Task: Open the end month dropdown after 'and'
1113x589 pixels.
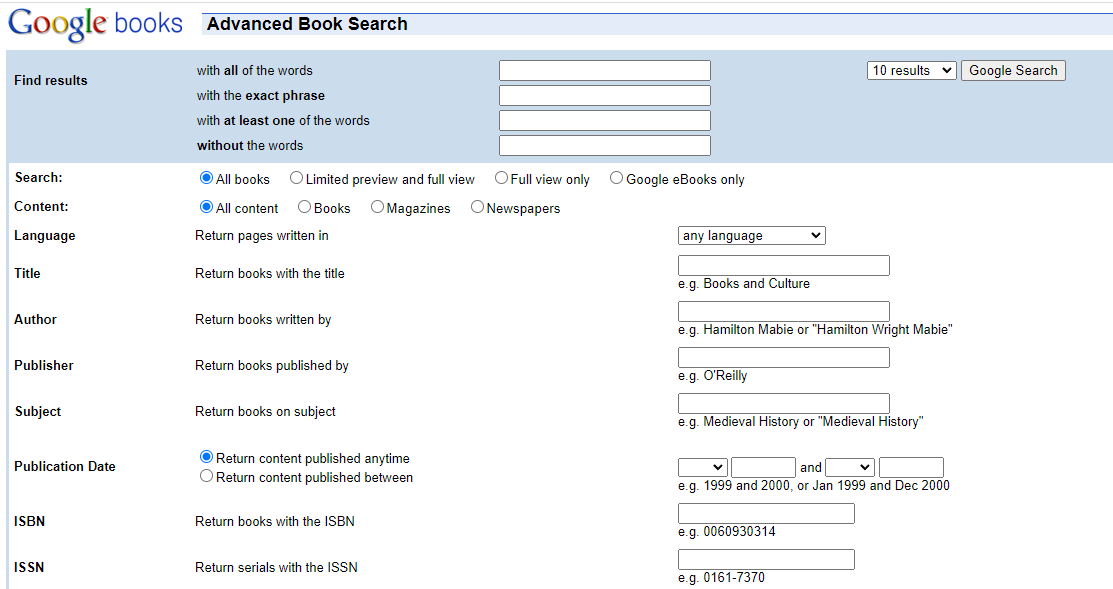Action: pyautogui.click(x=850, y=467)
